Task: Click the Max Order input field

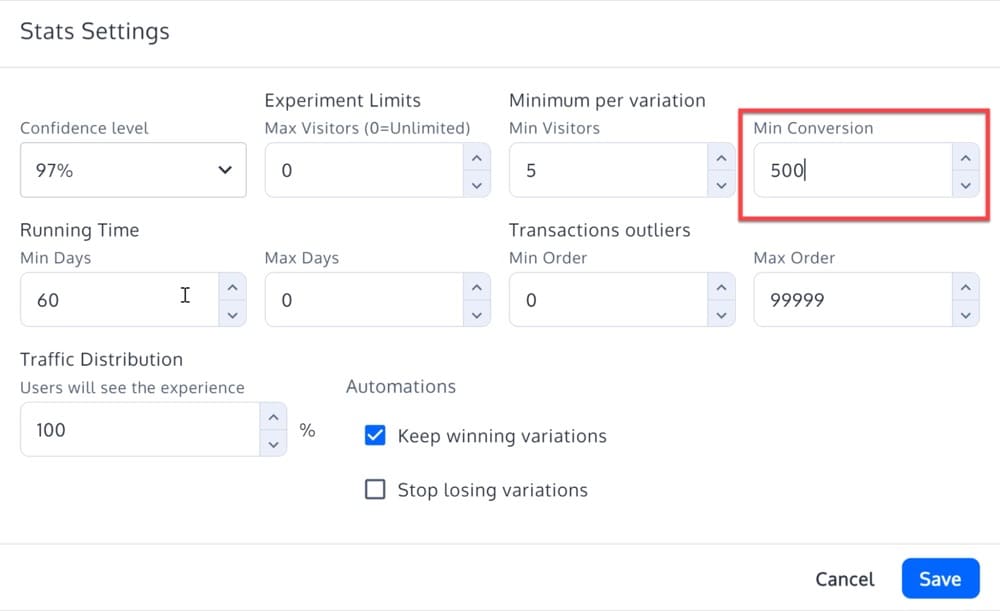Action: click(853, 300)
